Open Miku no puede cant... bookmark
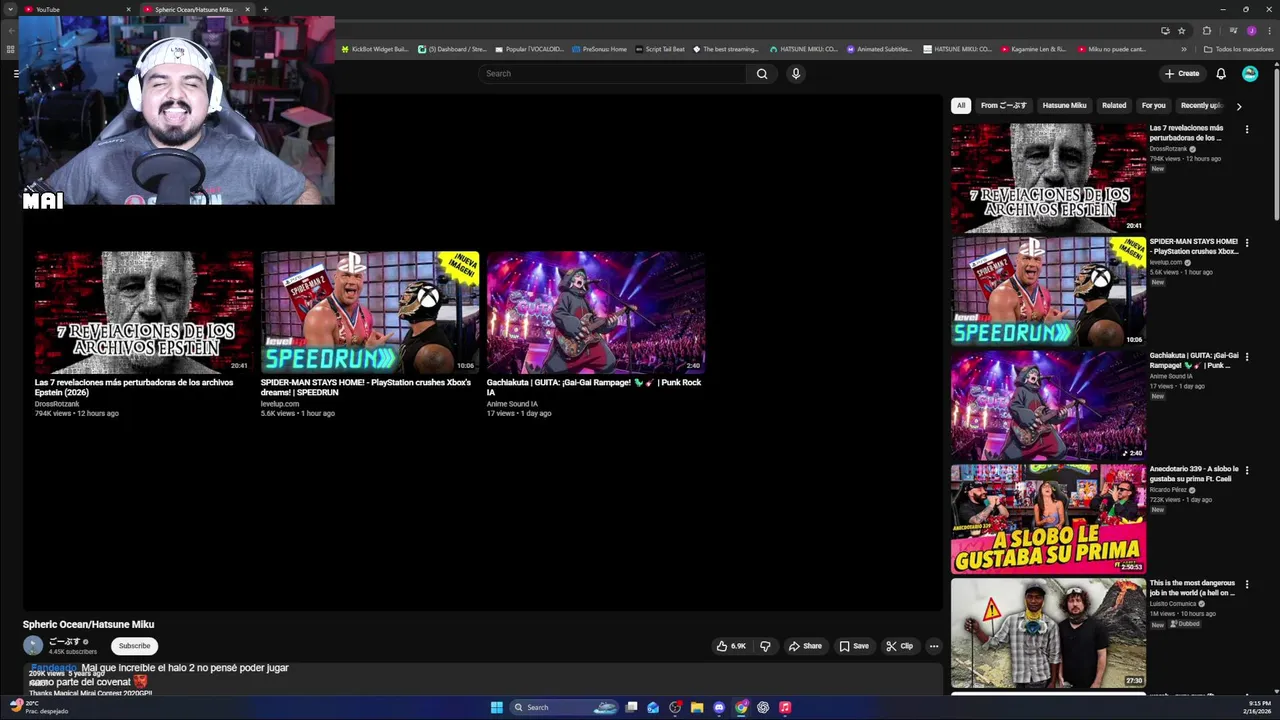The image size is (1280, 720). point(1112,49)
